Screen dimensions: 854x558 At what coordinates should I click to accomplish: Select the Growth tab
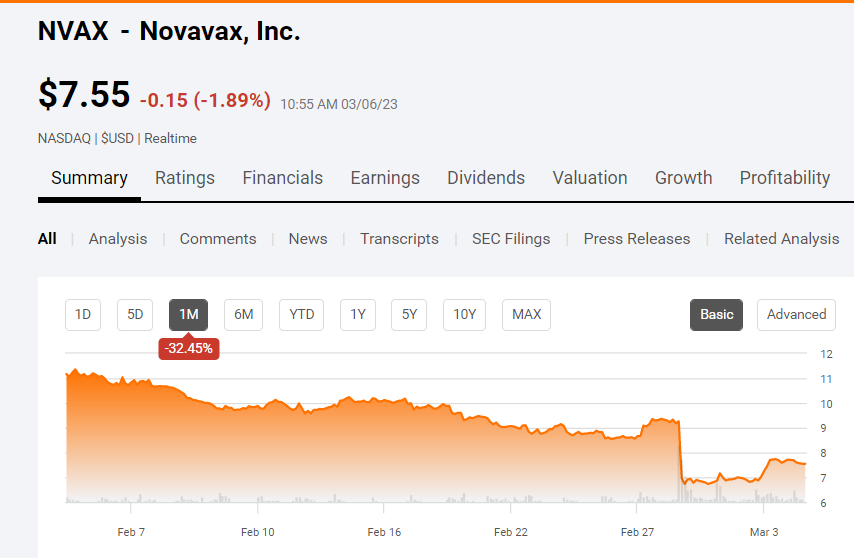pyautogui.click(x=684, y=178)
